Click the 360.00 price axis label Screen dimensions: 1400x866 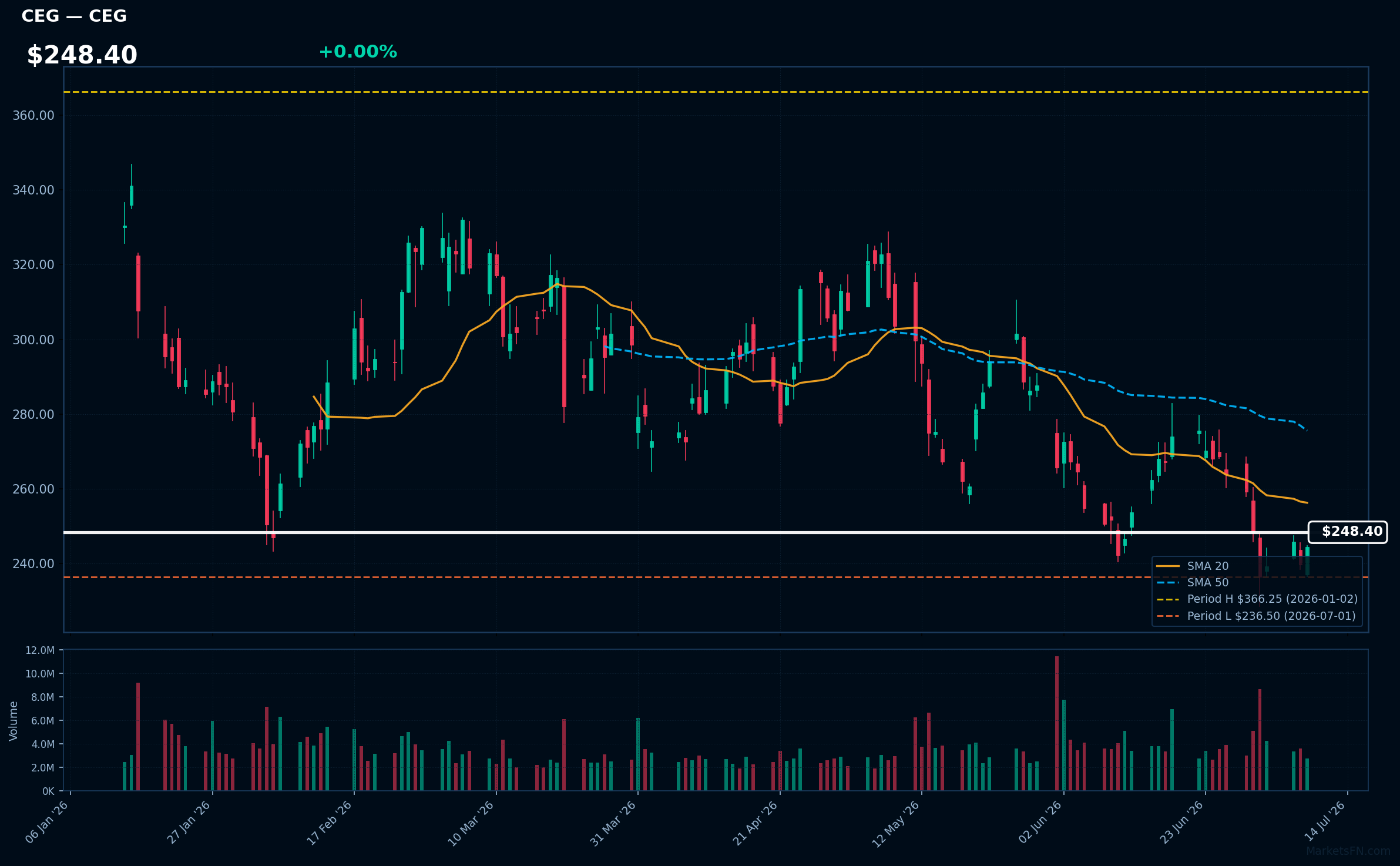pyautogui.click(x=33, y=115)
